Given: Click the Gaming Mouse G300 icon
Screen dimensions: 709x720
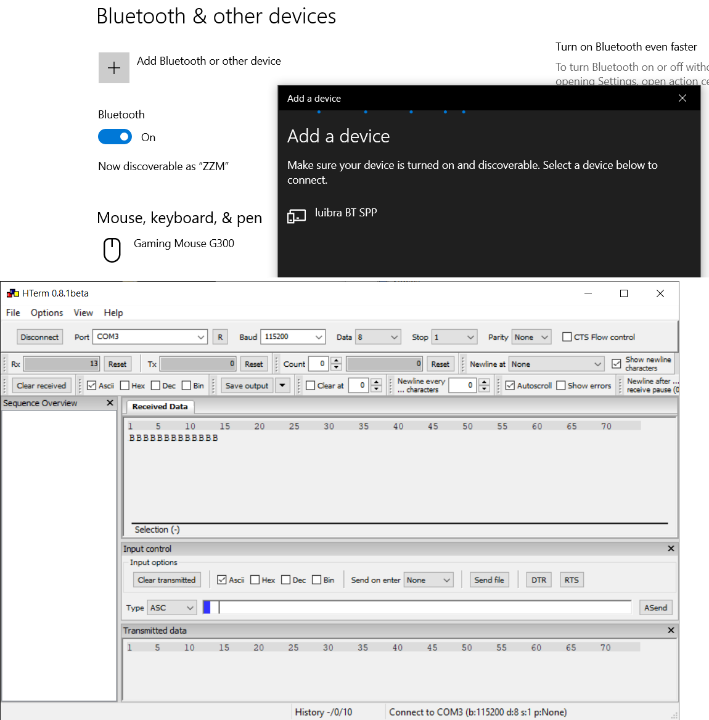Looking at the screenshot, I should (113, 249).
